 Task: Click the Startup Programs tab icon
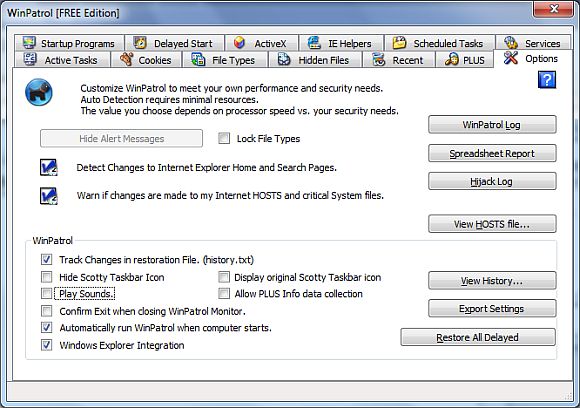point(29,43)
